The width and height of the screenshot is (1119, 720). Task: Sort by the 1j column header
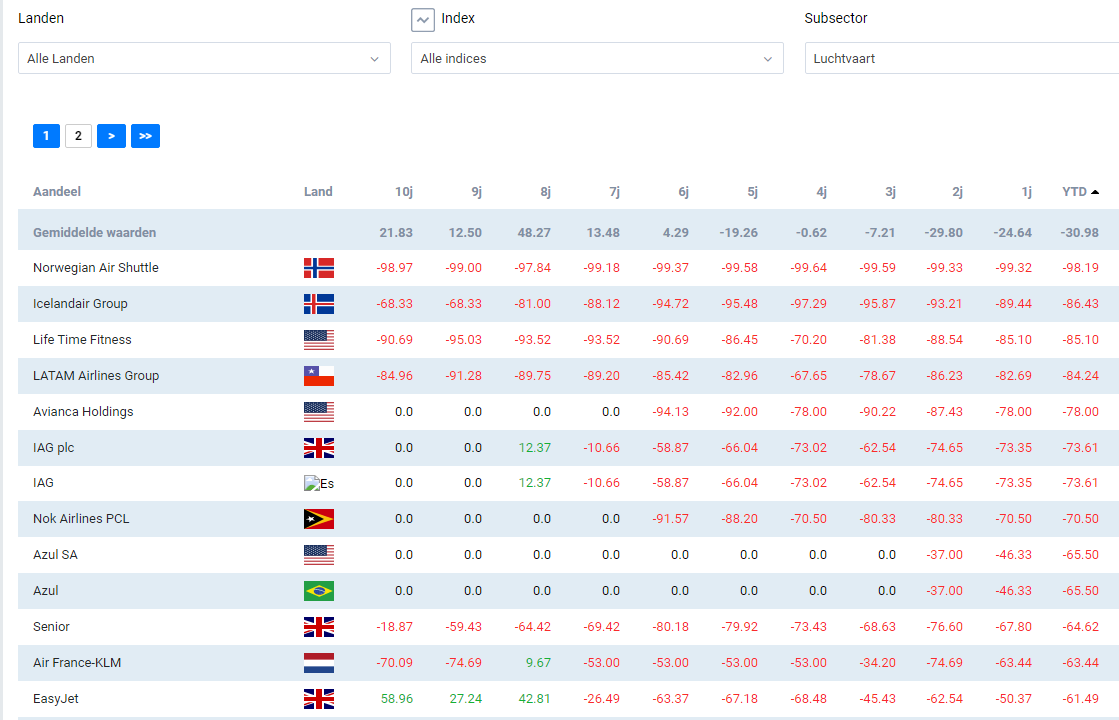pos(1027,192)
